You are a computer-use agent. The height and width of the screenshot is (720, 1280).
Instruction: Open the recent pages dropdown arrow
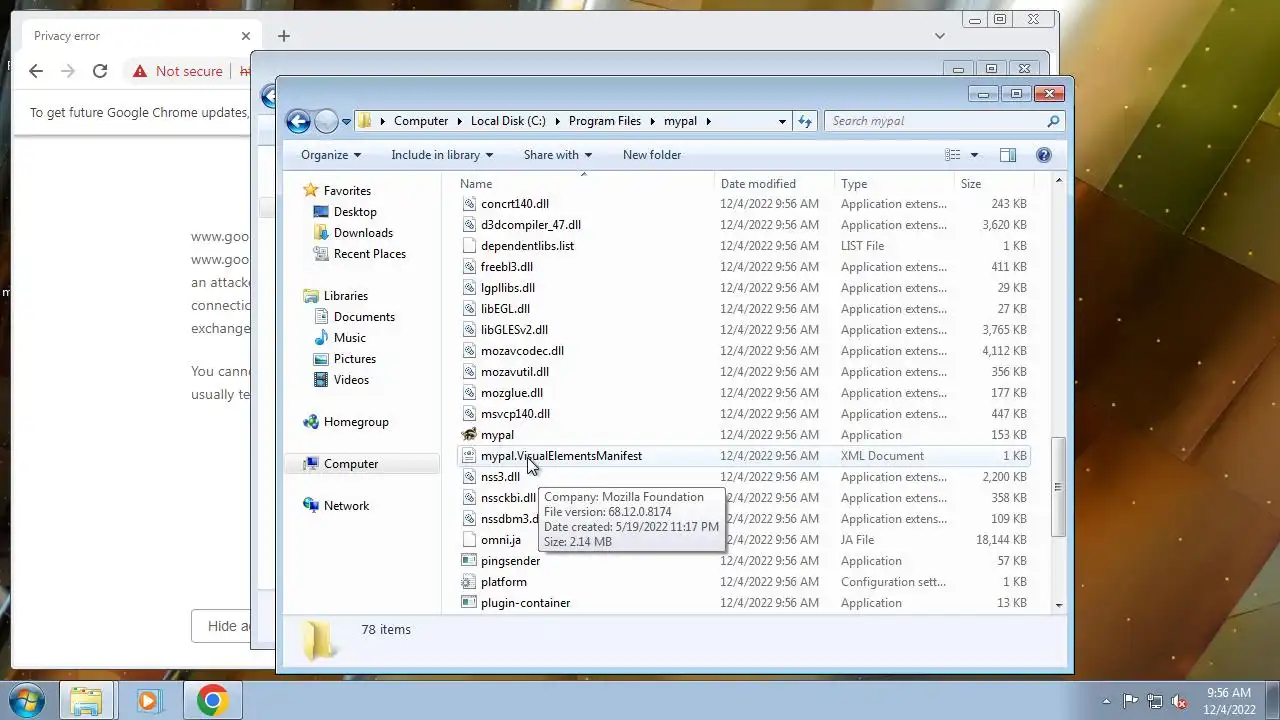(x=346, y=121)
